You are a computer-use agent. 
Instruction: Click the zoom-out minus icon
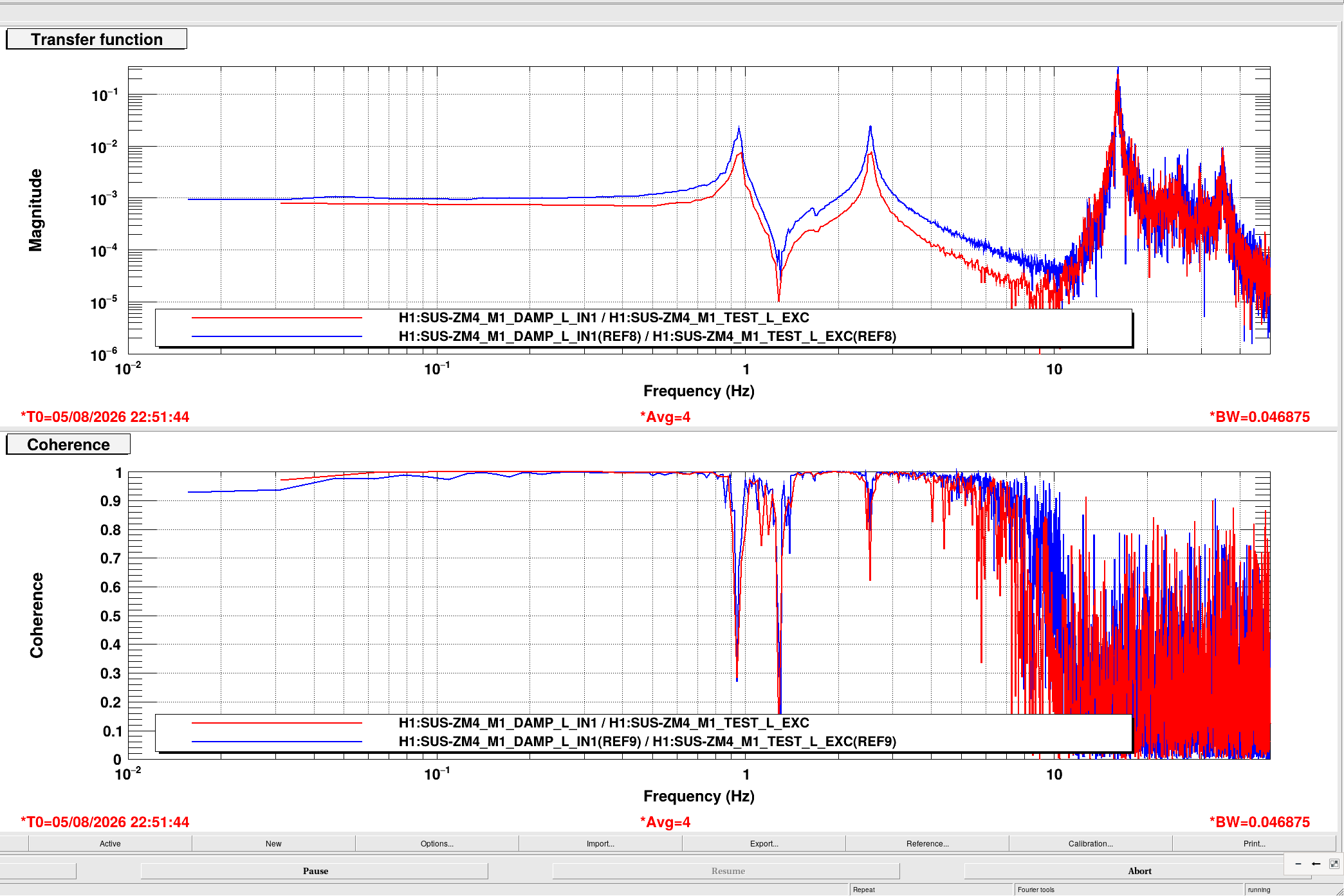1298,864
